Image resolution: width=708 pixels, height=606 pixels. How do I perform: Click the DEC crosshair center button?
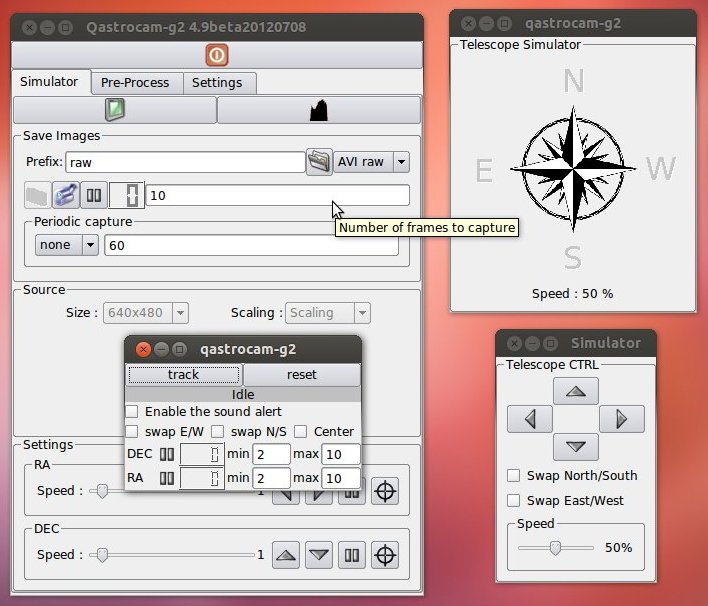(385, 555)
